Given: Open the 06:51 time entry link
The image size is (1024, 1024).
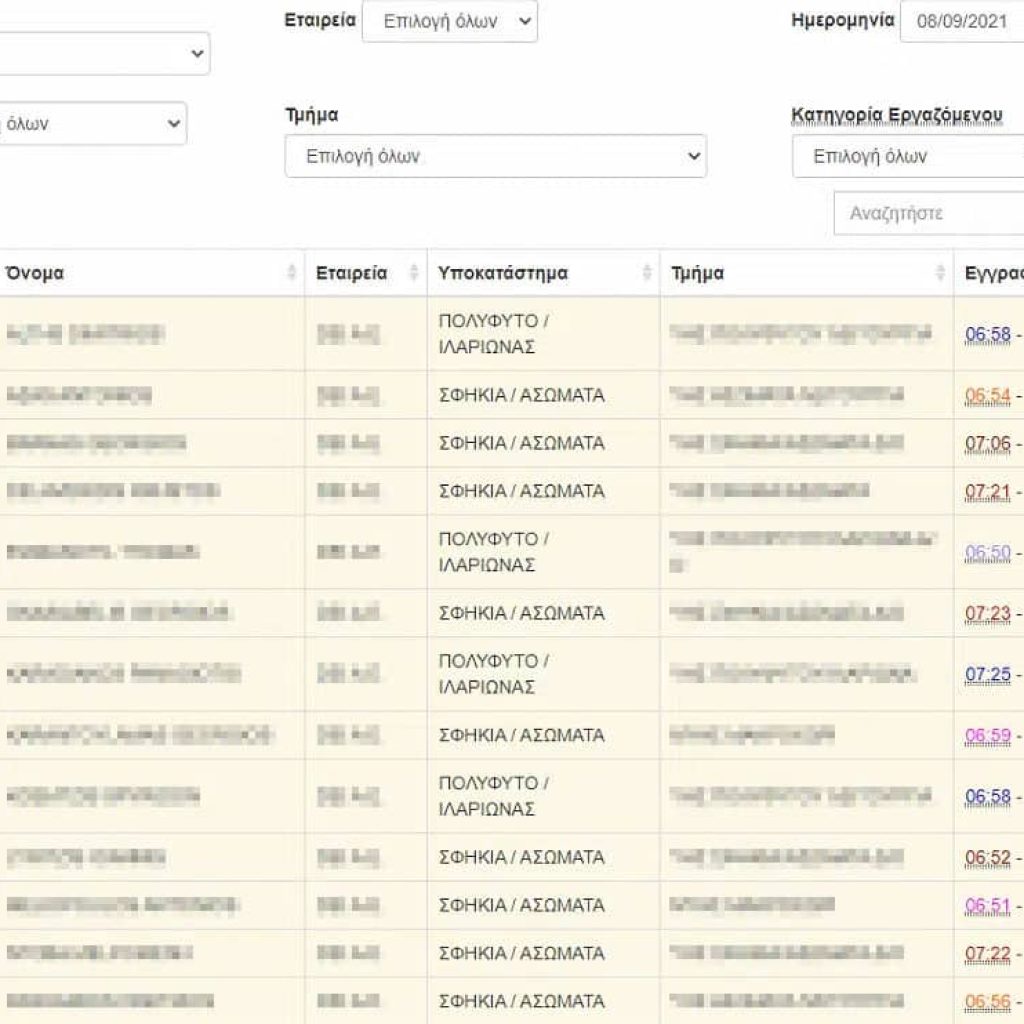Looking at the screenshot, I should point(988,905).
